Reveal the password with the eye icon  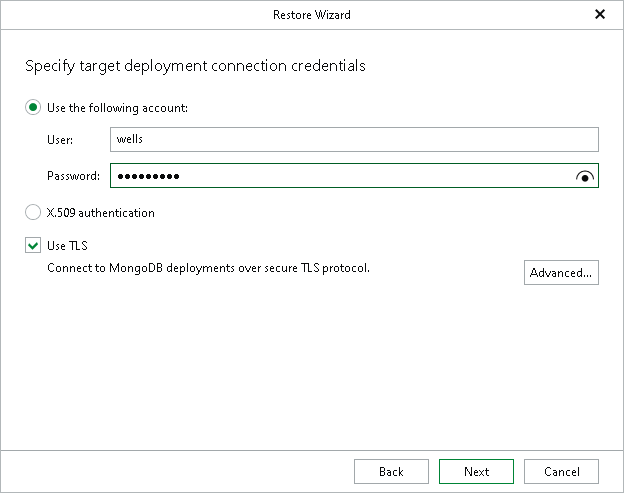[x=585, y=177]
